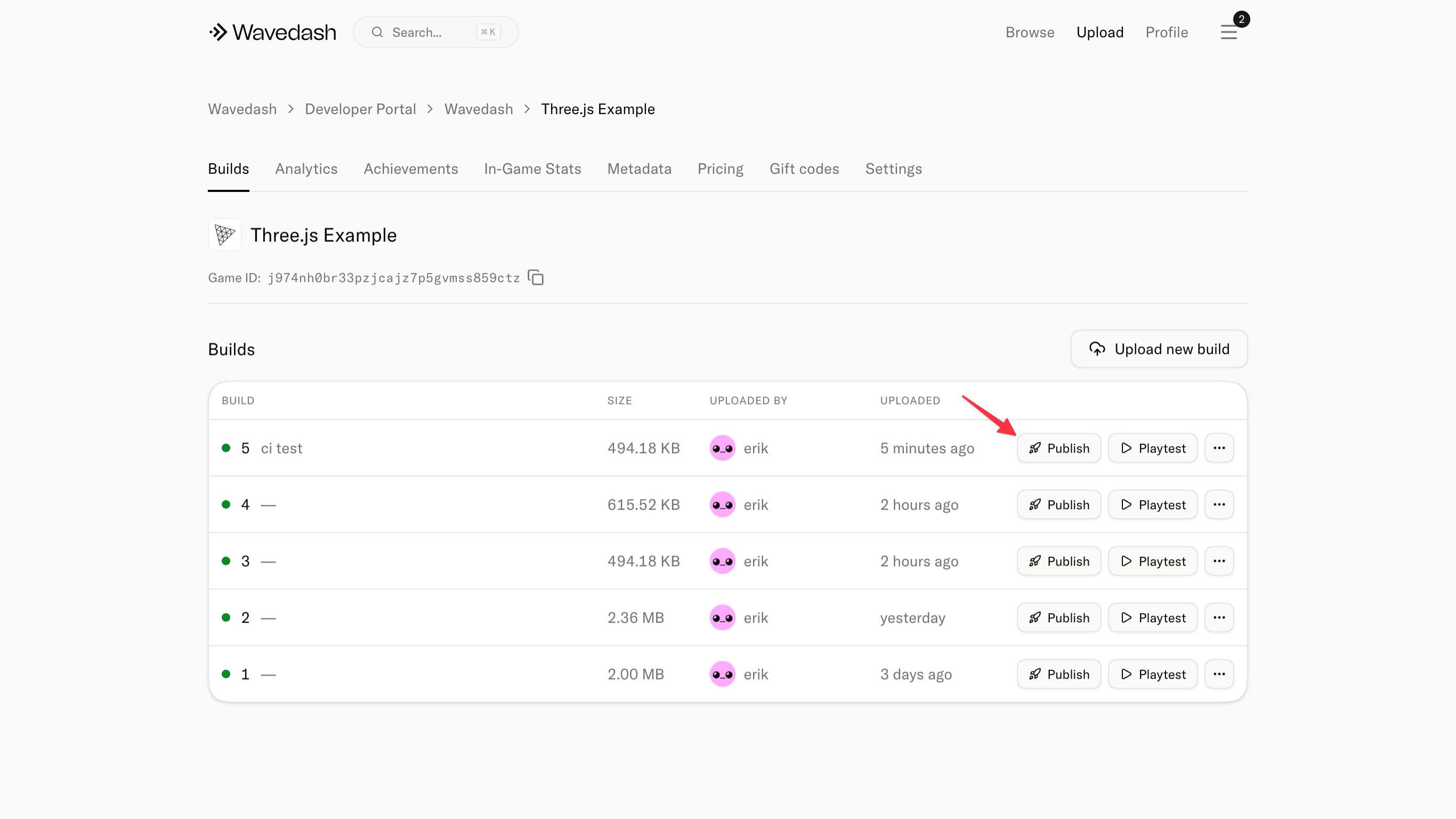Viewport: 1456px width, 819px height.
Task: Click erik's avatar on build 5 row
Action: (722, 448)
